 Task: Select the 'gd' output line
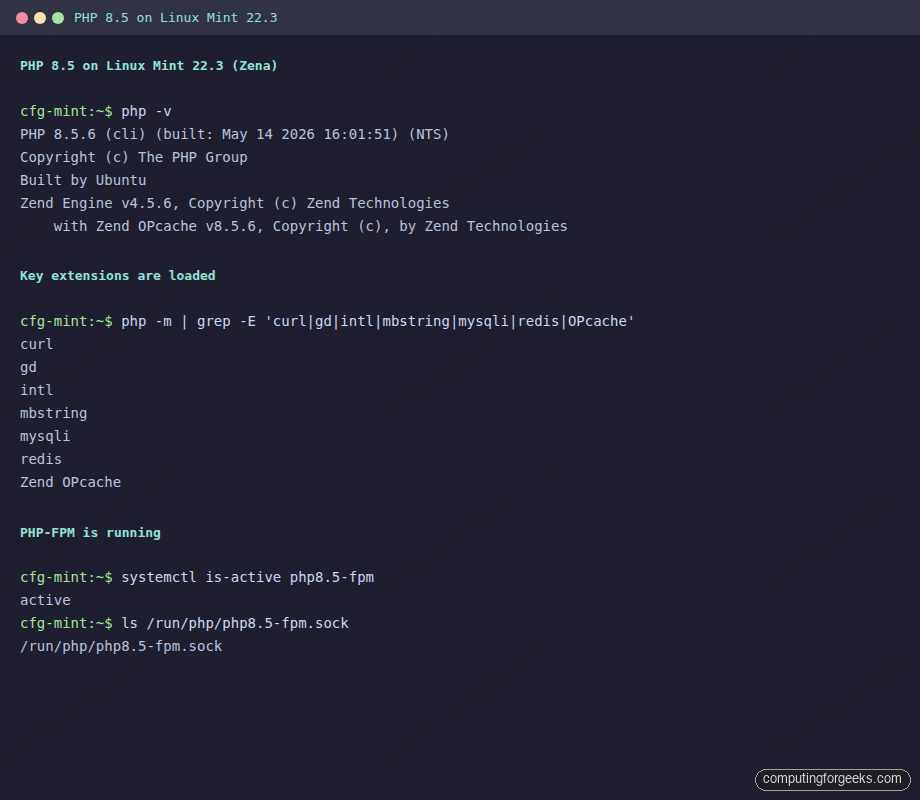point(28,367)
